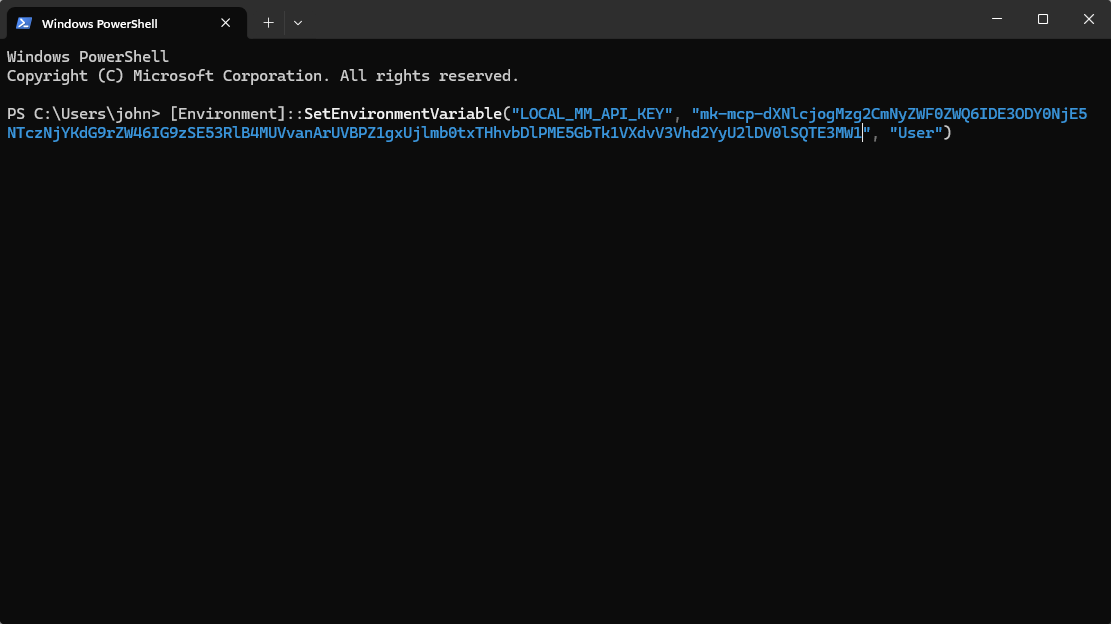Click the API key value starting mk-mcp
1111x624 pixels.
coord(889,114)
